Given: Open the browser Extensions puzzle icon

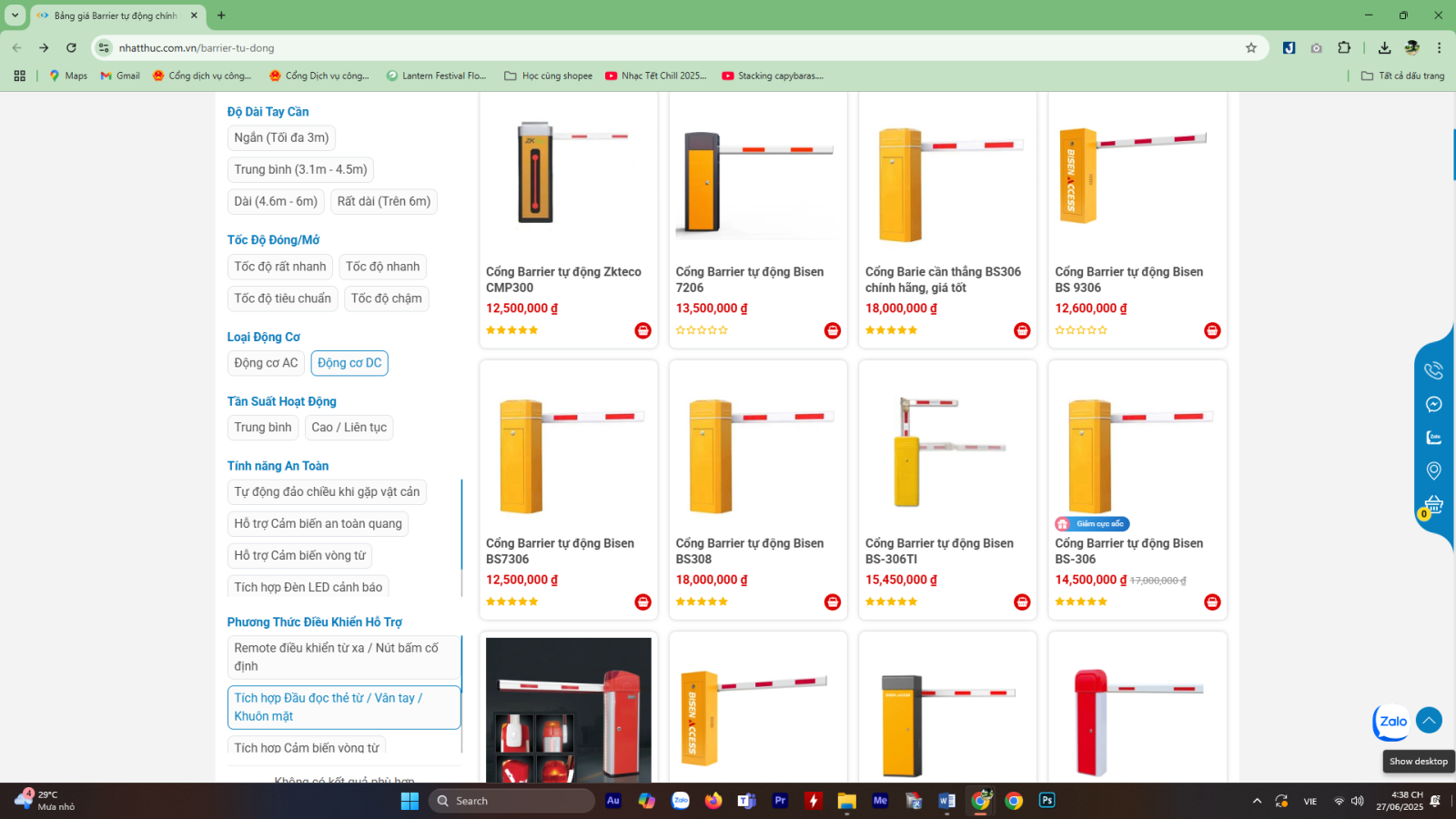Looking at the screenshot, I should pos(1344,47).
